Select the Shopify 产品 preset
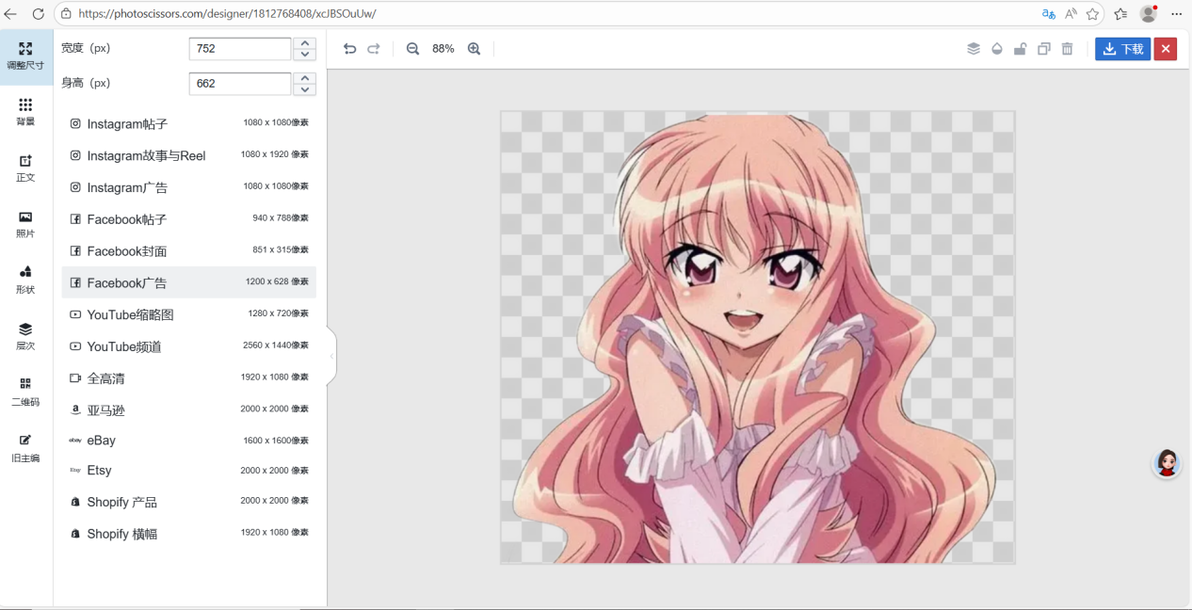 (x=189, y=502)
